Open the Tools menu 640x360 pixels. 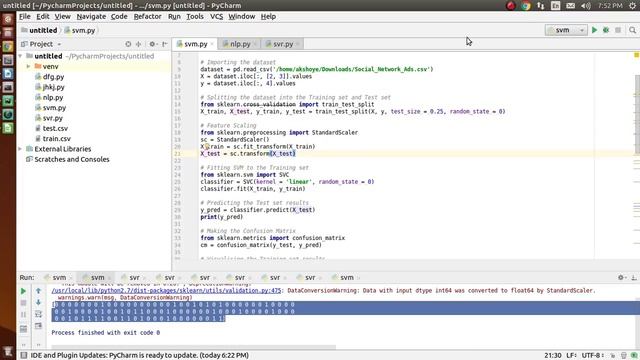tap(195, 17)
